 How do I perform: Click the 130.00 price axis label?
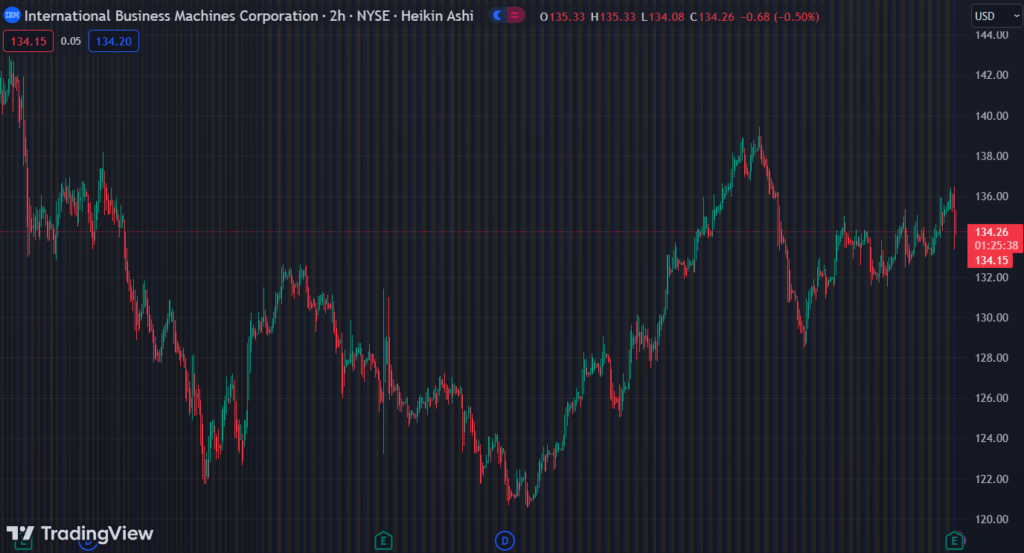[x=991, y=317]
